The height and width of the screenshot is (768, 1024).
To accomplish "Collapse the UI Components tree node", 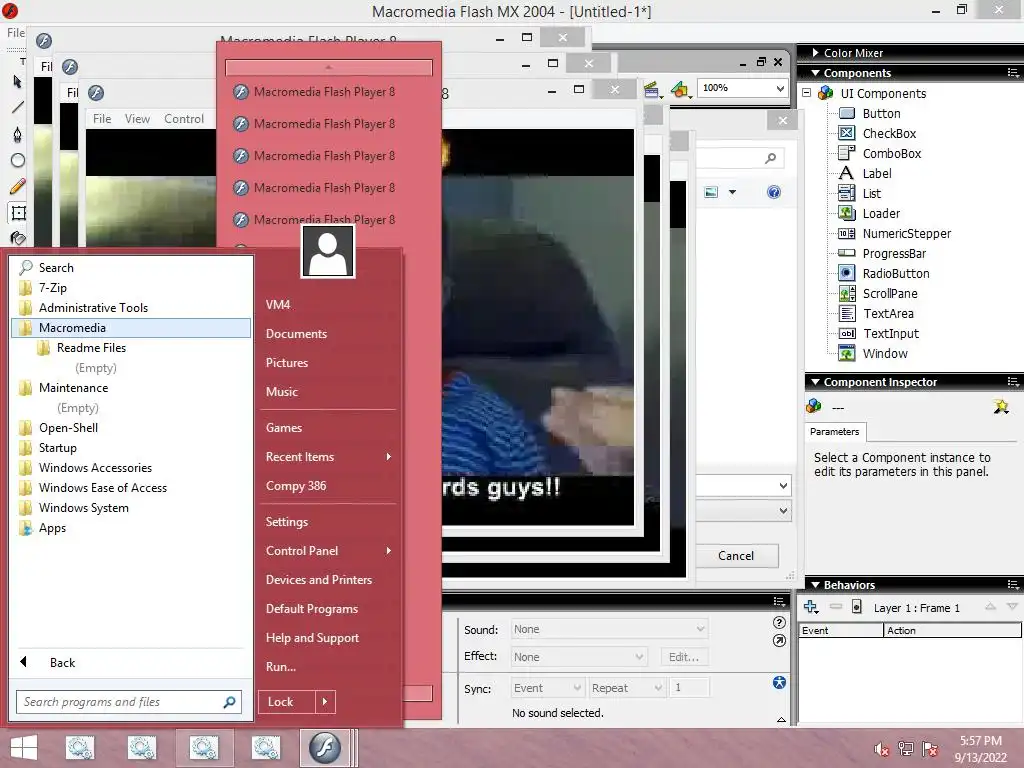I will [x=807, y=93].
